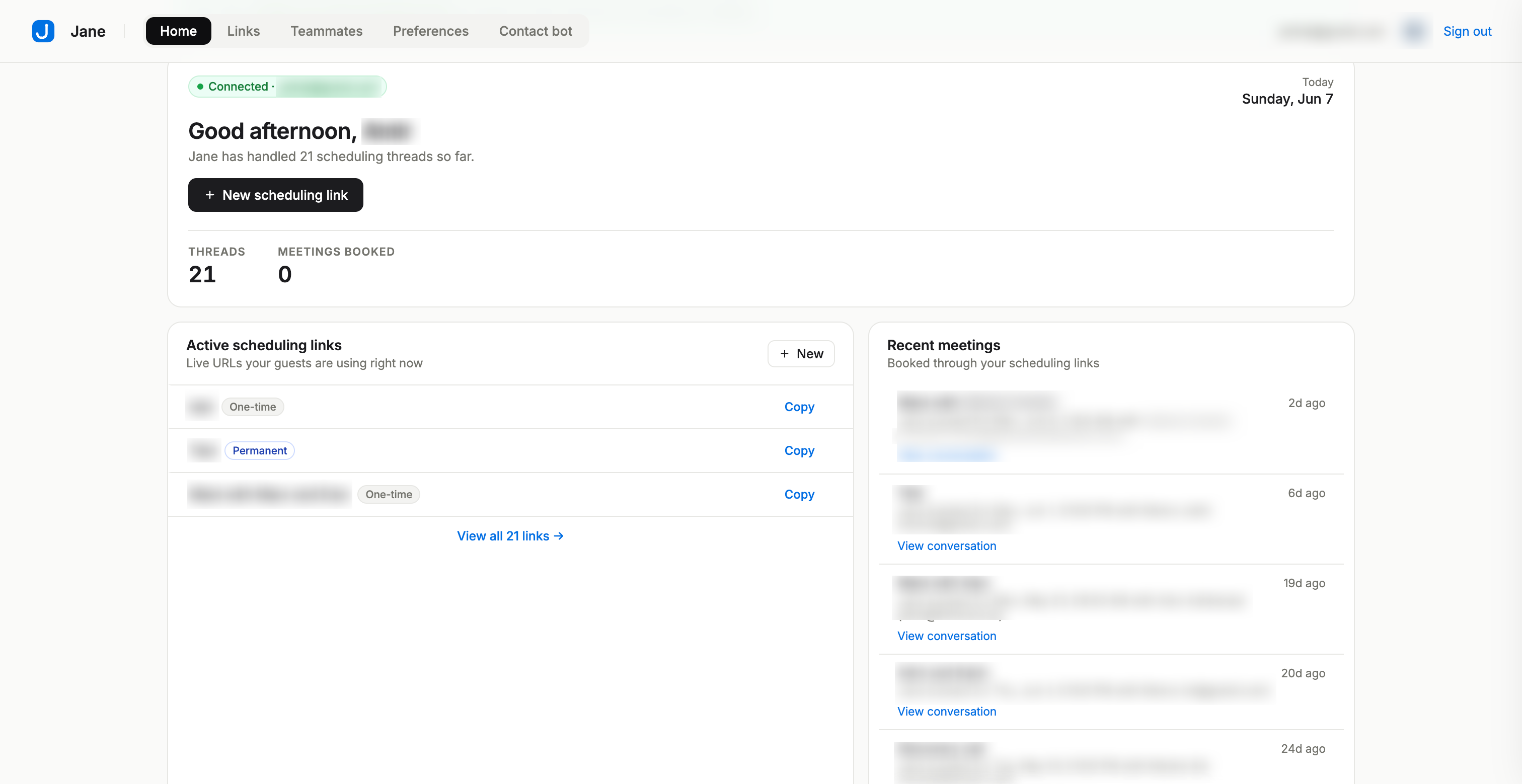Copy the first One-time scheduling link
1522x784 pixels.
tap(799, 407)
